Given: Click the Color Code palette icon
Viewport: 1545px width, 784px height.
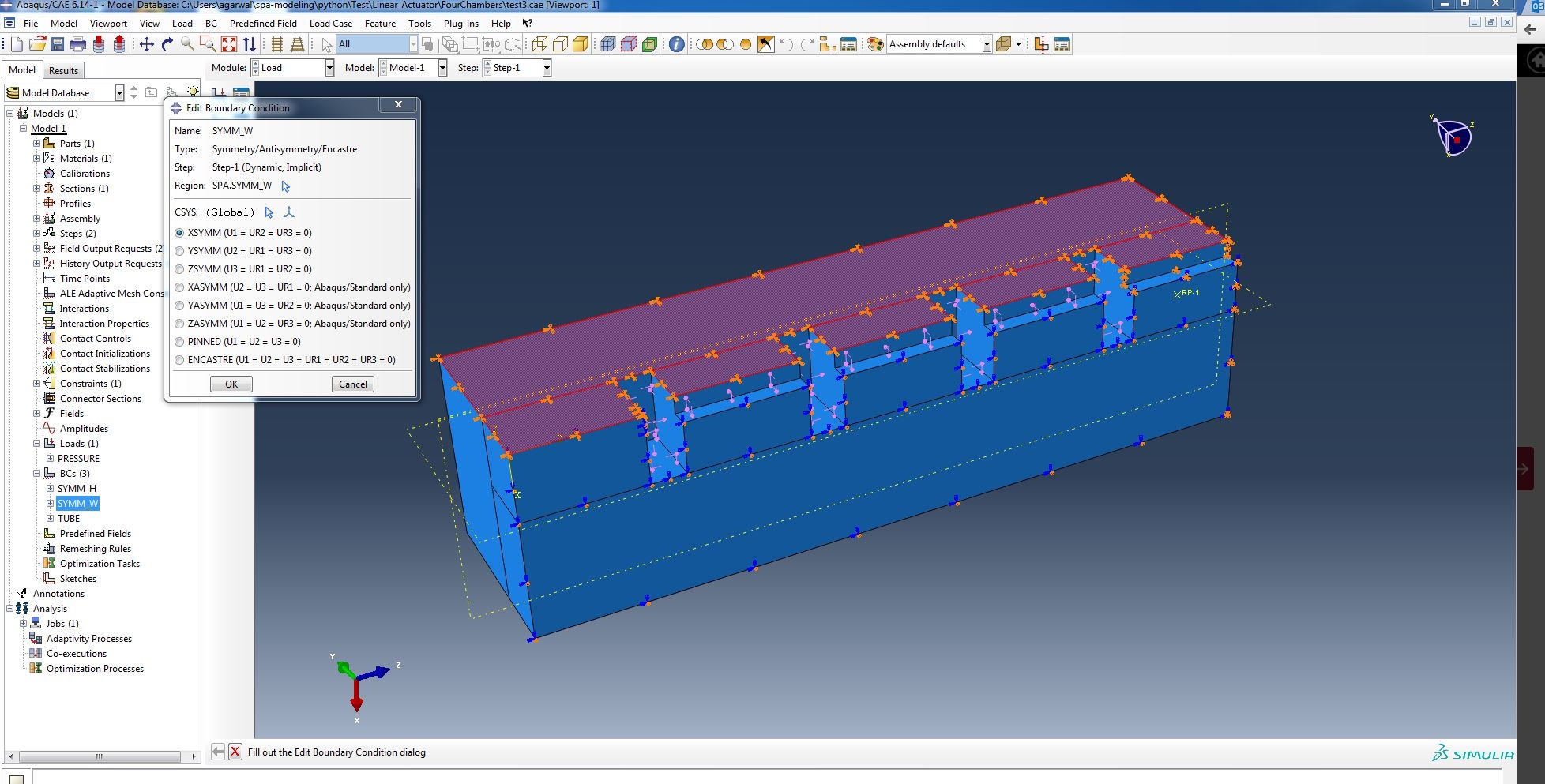Looking at the screenshot, I should coord(874,44).
